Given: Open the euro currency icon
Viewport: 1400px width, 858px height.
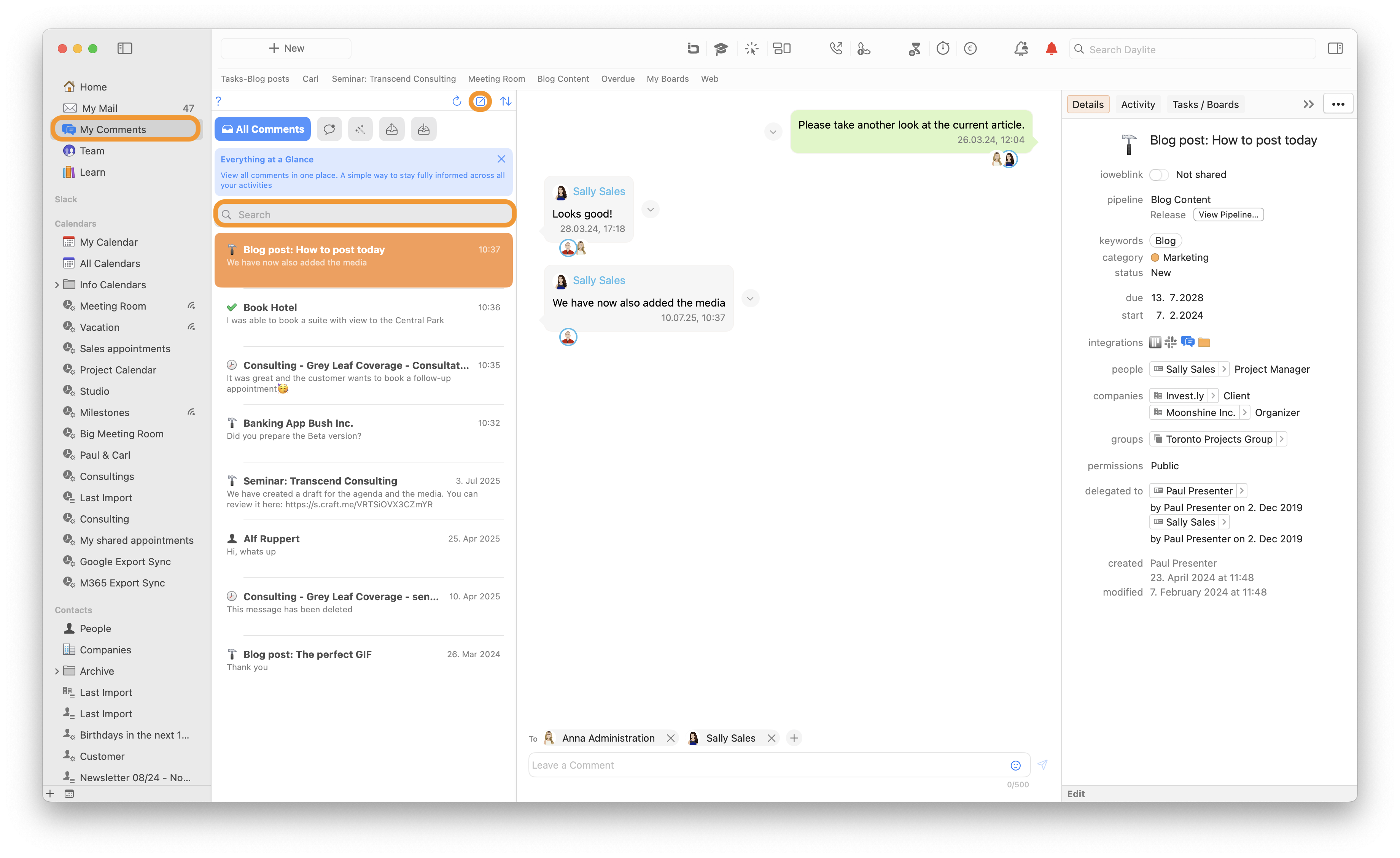Looking at the screenshot, I should (970, 49).
